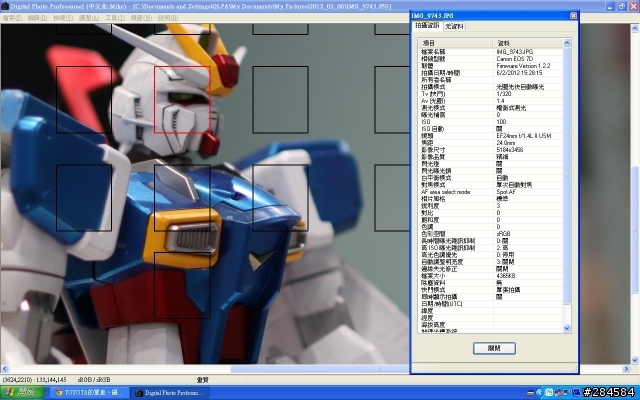Select the 曝光補償 row label

pyautogui.click(x=433, y=115)
